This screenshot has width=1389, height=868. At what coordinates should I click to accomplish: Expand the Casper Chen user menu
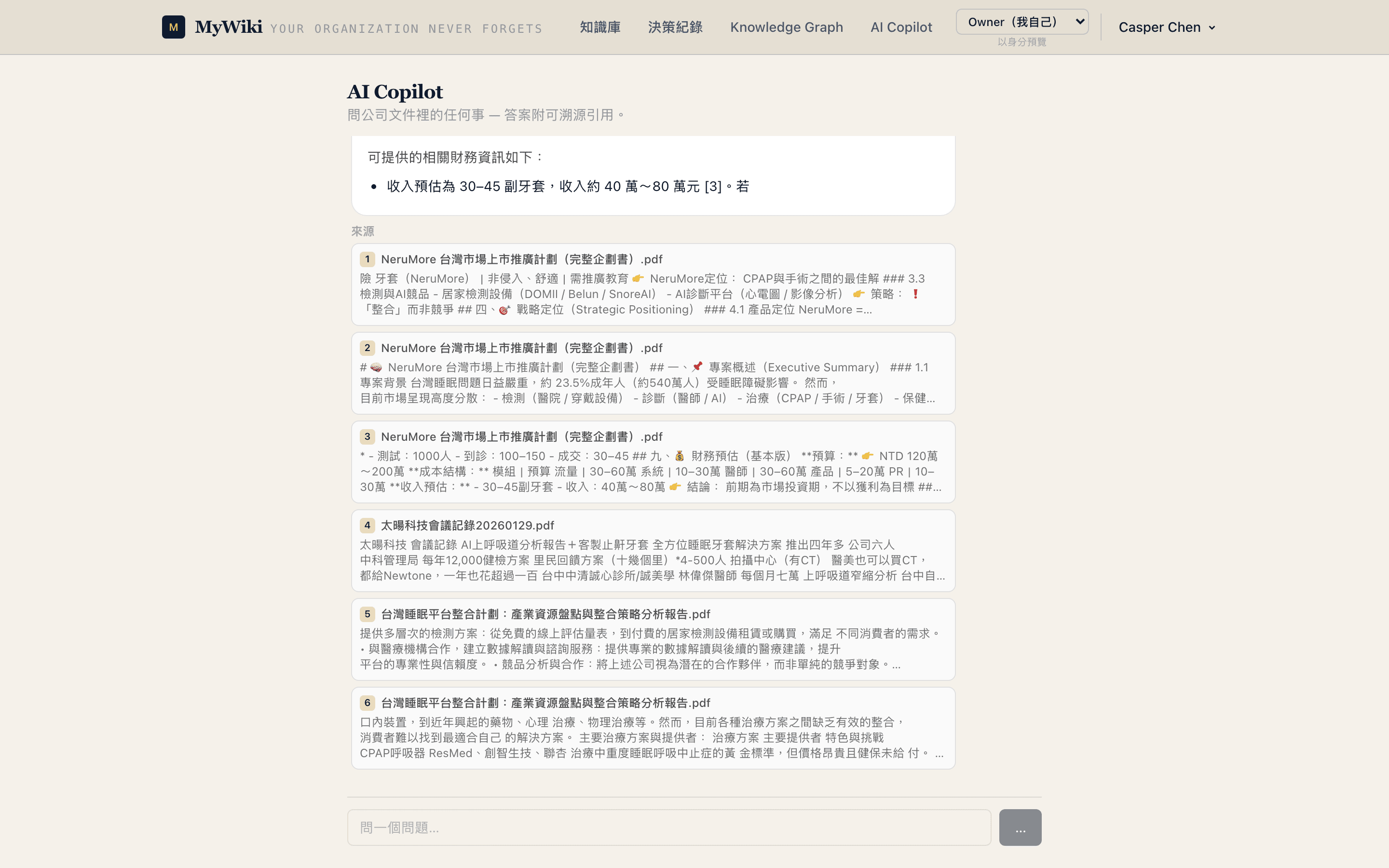click(1167, 27)
